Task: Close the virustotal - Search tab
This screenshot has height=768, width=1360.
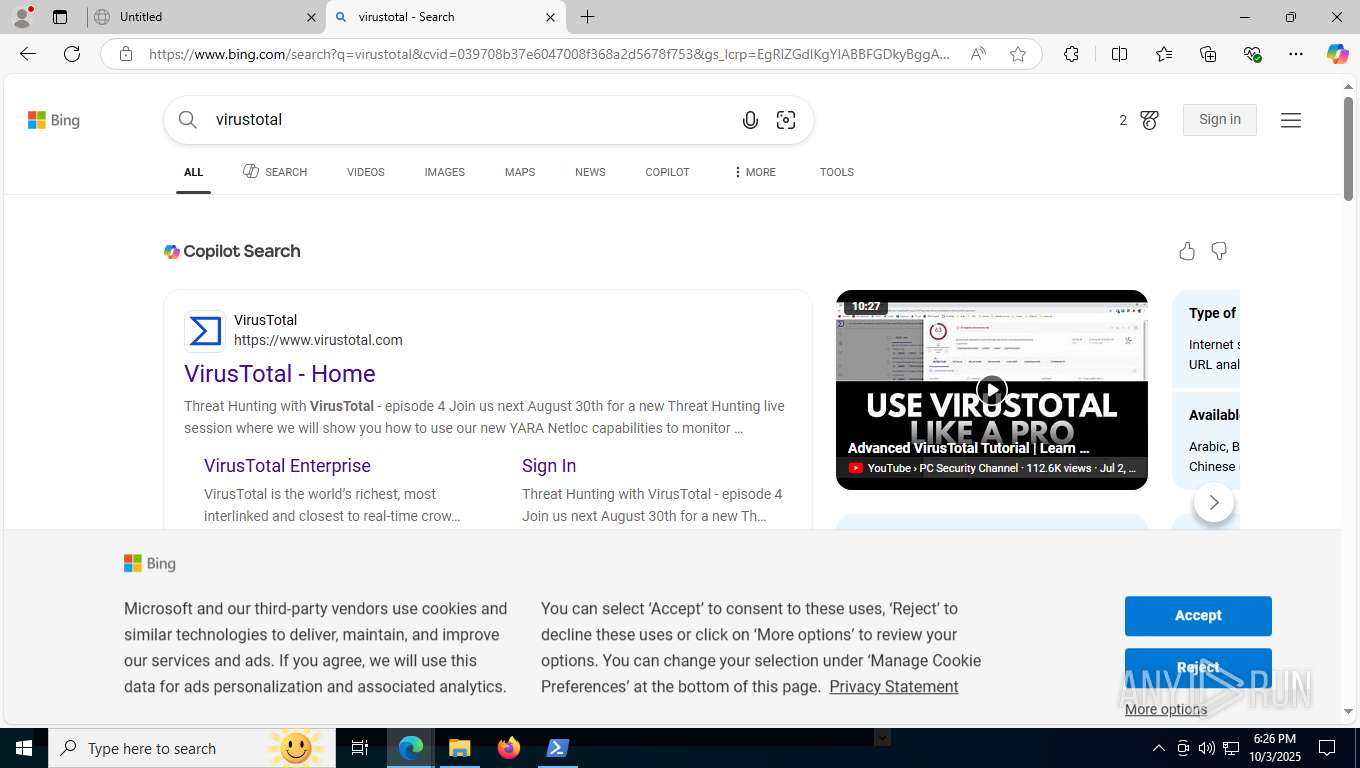Action: 550,17
